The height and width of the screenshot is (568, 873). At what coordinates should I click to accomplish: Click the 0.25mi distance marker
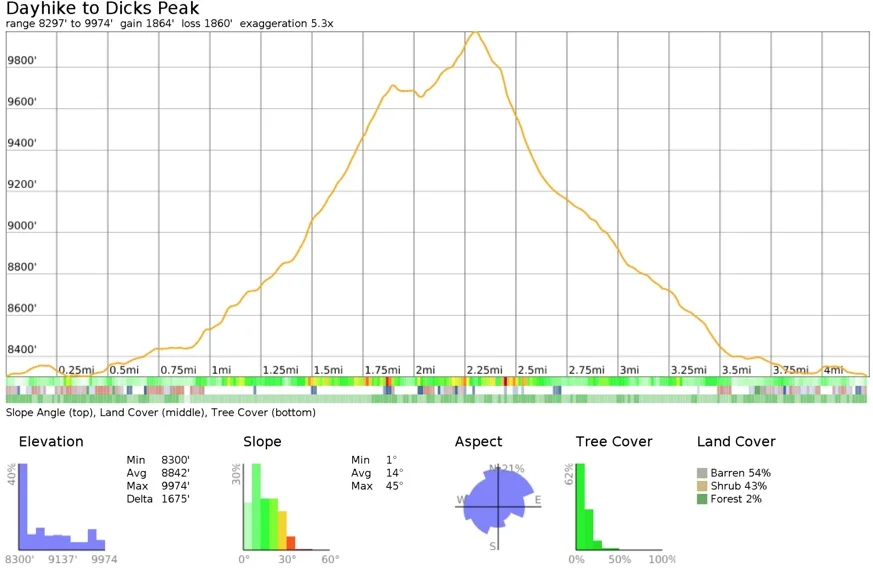pyautogui.click(x=76, y=370)
